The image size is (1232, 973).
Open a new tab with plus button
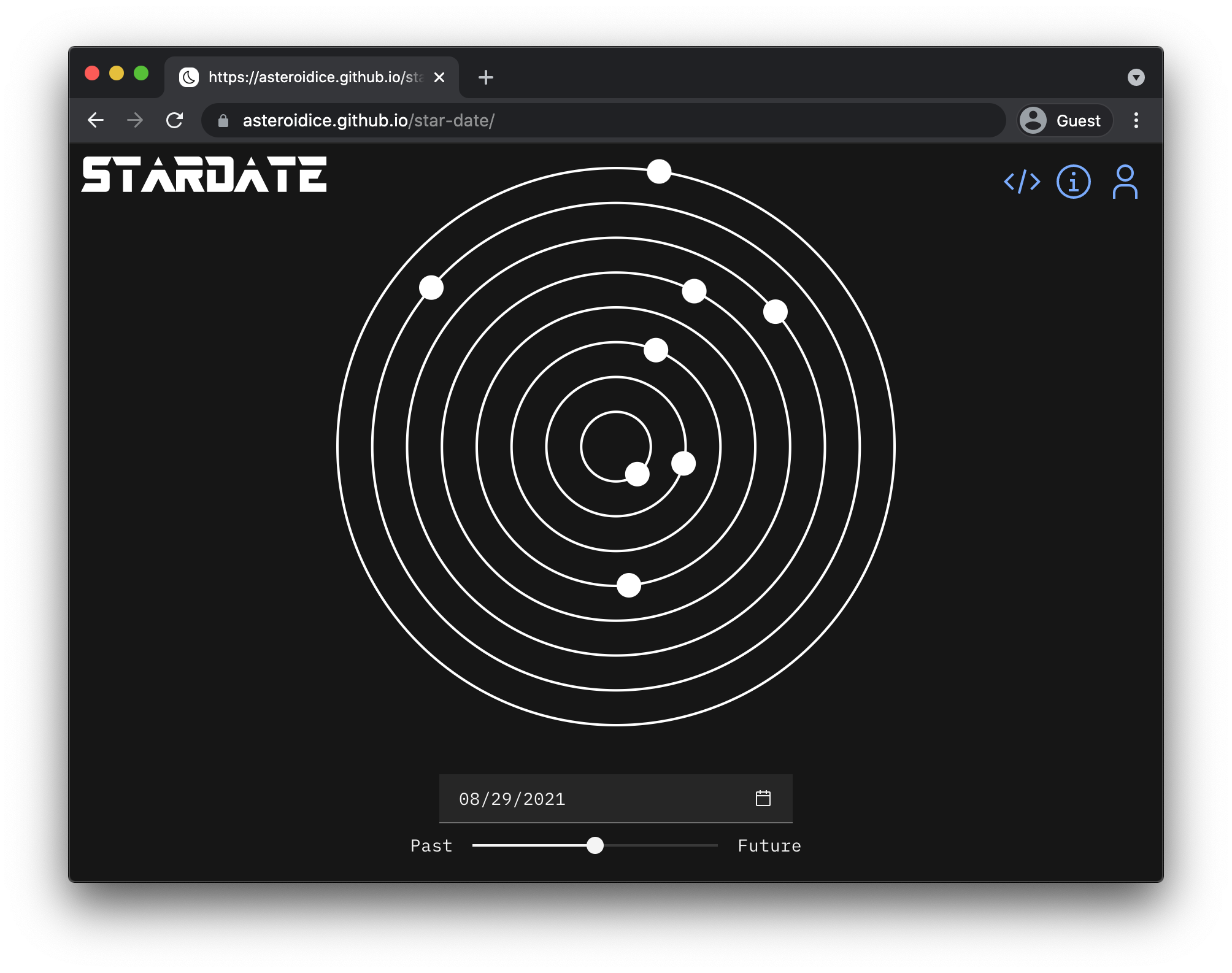(x=485, y=77)
